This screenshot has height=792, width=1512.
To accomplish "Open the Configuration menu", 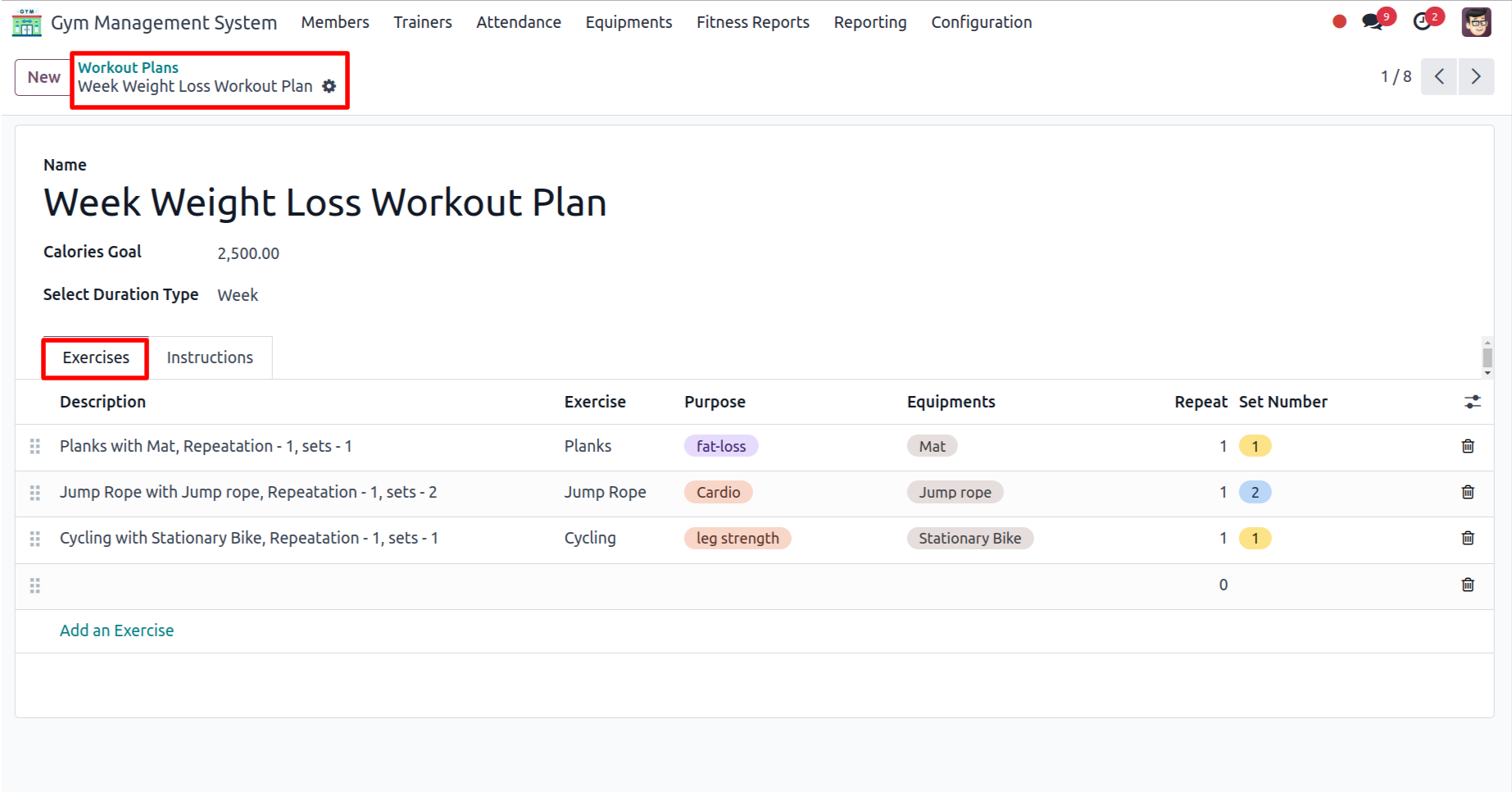I will click(982, 22).
